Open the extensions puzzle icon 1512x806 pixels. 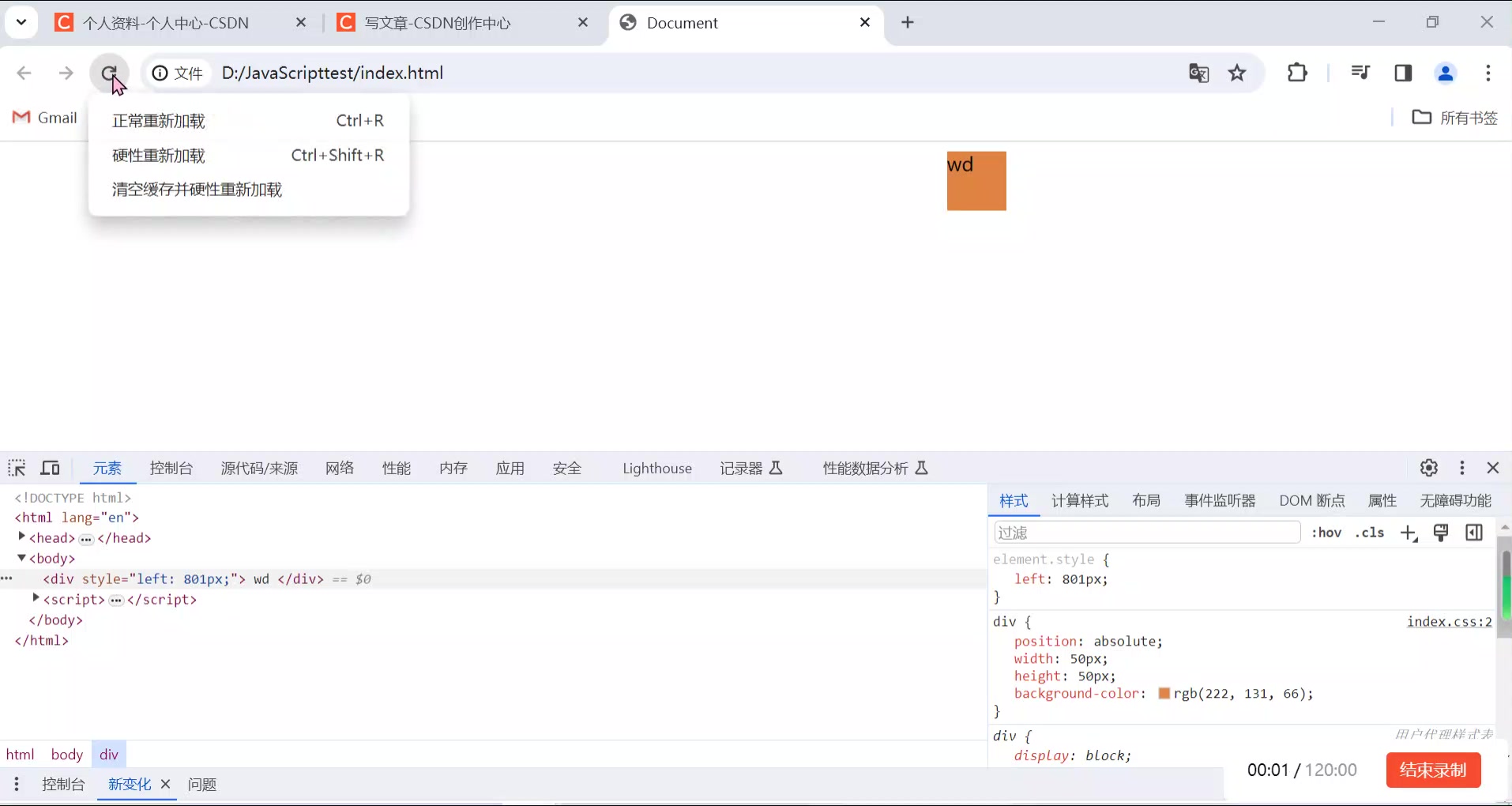[1297, 73]
